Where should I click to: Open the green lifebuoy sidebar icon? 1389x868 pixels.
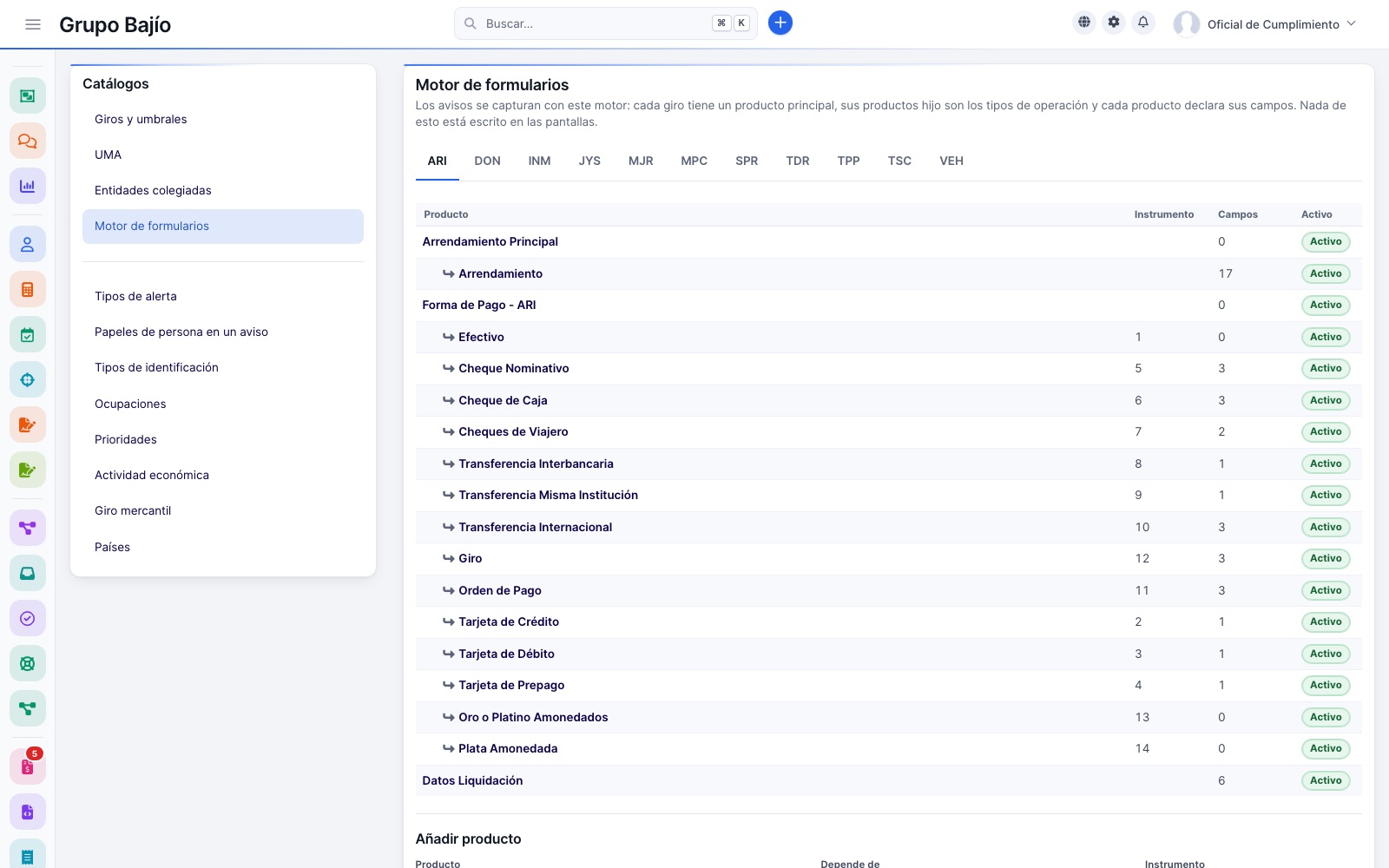(28, 663)
